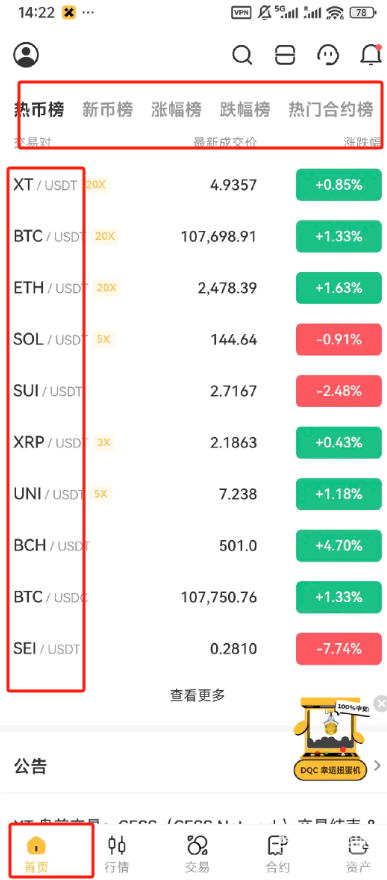
Task: Tap 查看更多 to view more
Action: 197,695
